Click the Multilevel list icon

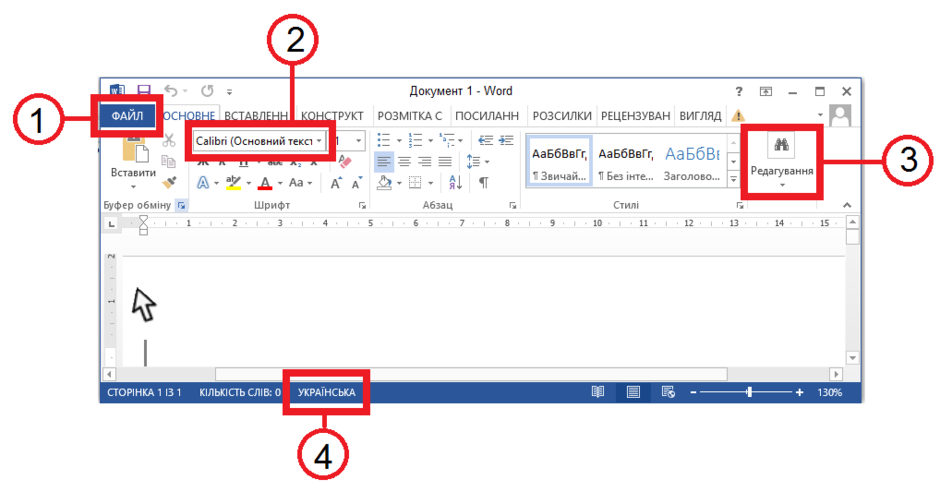(447, 140)
